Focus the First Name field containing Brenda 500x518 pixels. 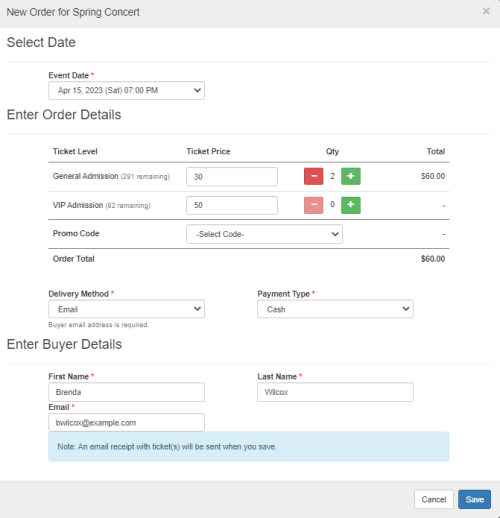click(x=126, y=392)
